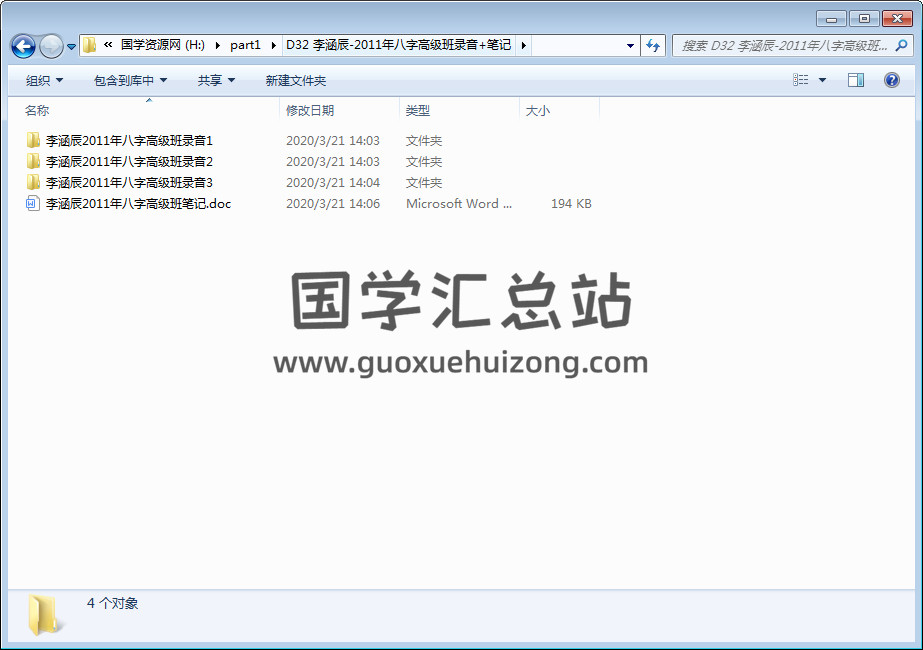Expand arrow after part1 breadcrumb
This screenshot has height=650, width=923.
point(273,45)
